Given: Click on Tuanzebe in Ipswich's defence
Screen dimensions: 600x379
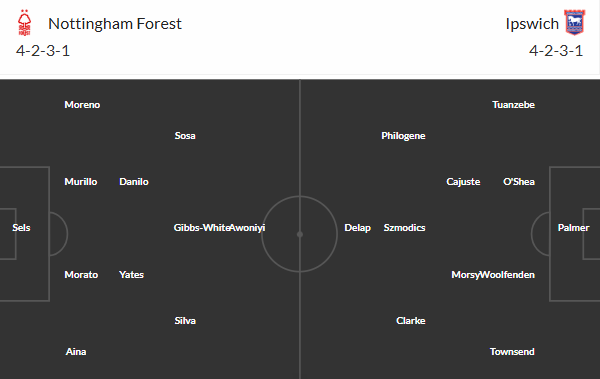Looking at the screenshot, I should (514, 105).
